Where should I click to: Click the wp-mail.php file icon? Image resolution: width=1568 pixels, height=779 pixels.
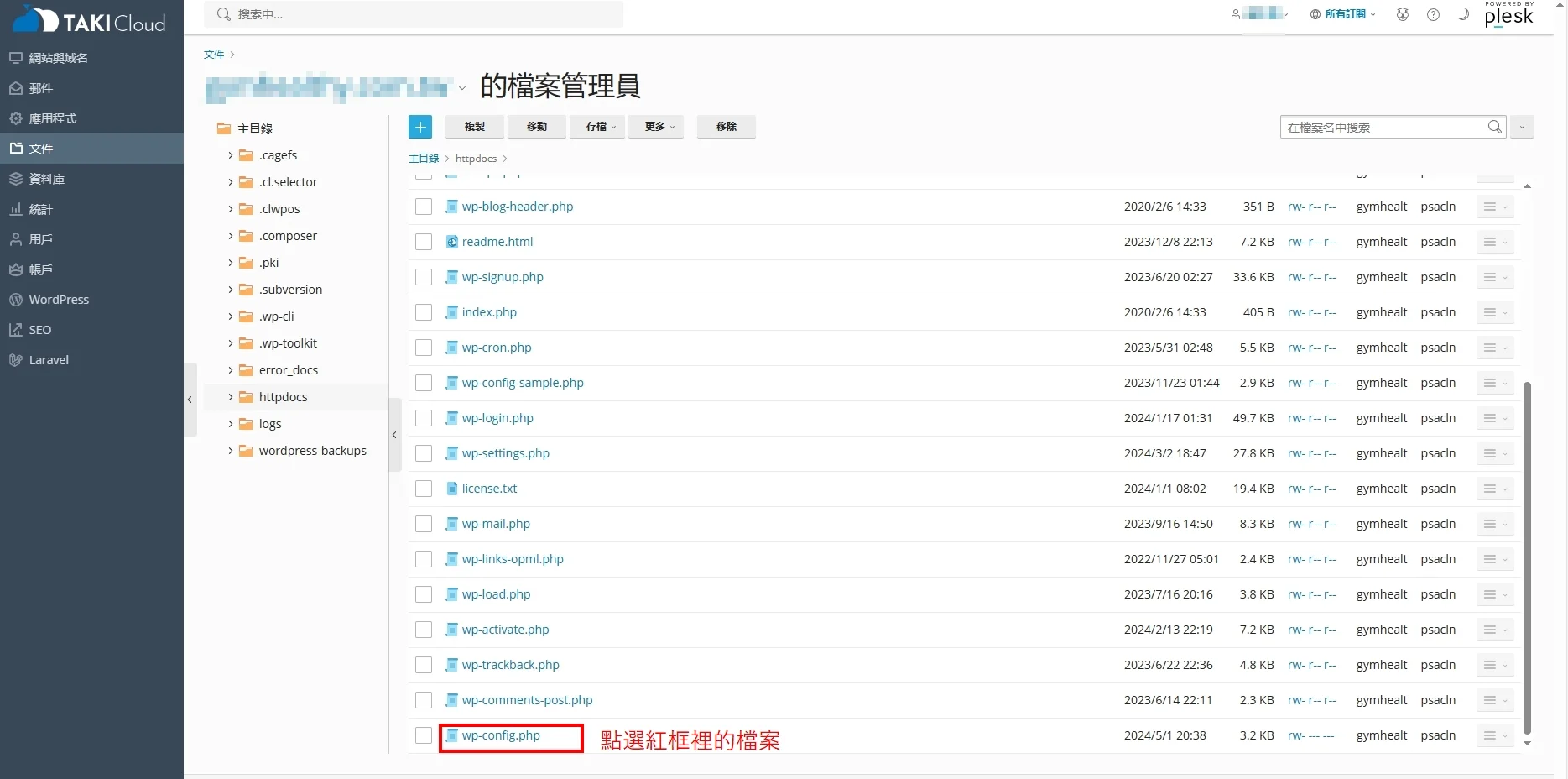[451, 524]
